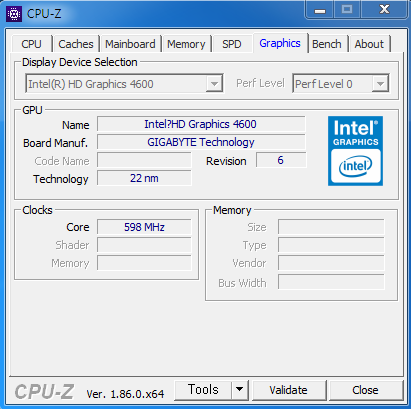
Task: Click the CPU-Z title bar app icon
Action: click(x=14, y=14)
